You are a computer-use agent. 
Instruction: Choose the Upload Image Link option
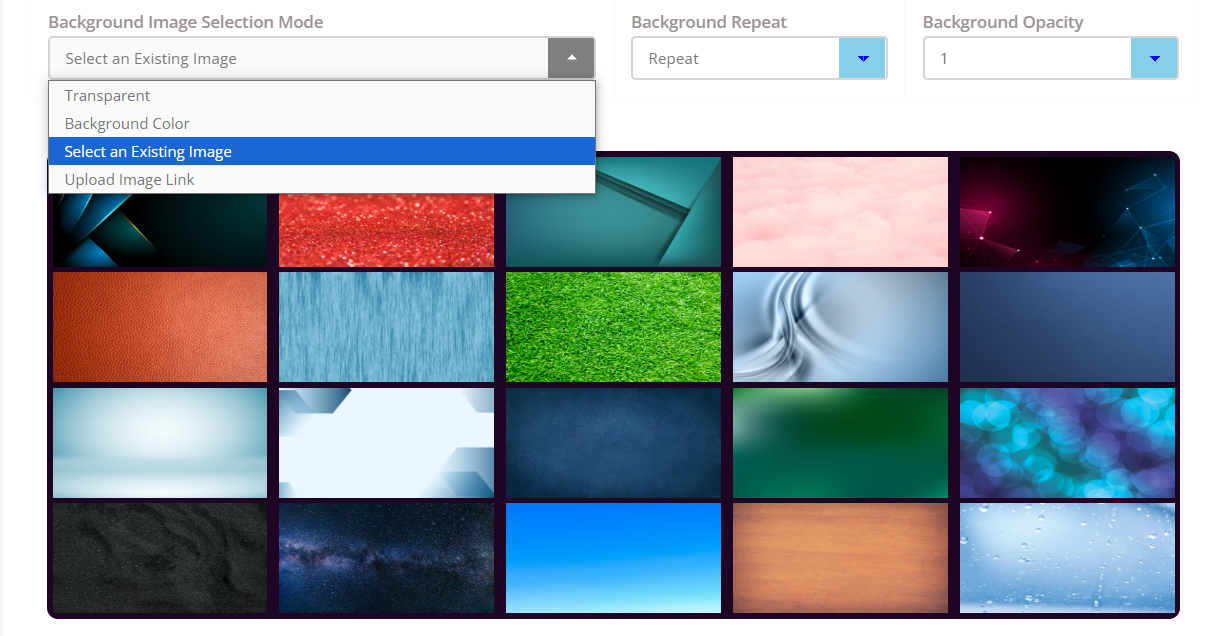tap(130, 180)
